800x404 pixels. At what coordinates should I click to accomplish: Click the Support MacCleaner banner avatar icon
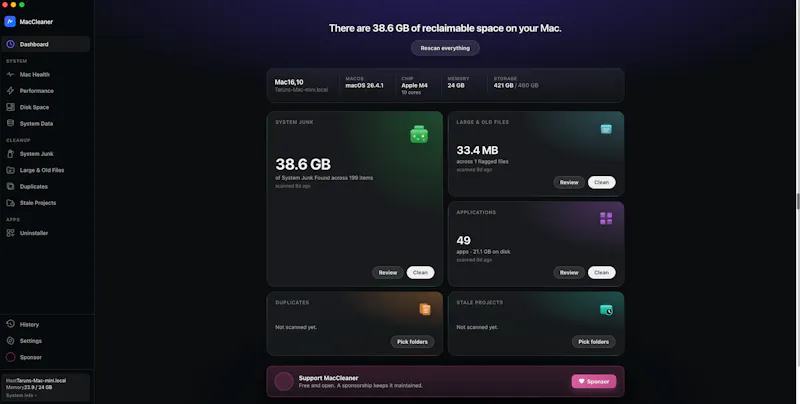pyautogui.click(x=284, y=382)
